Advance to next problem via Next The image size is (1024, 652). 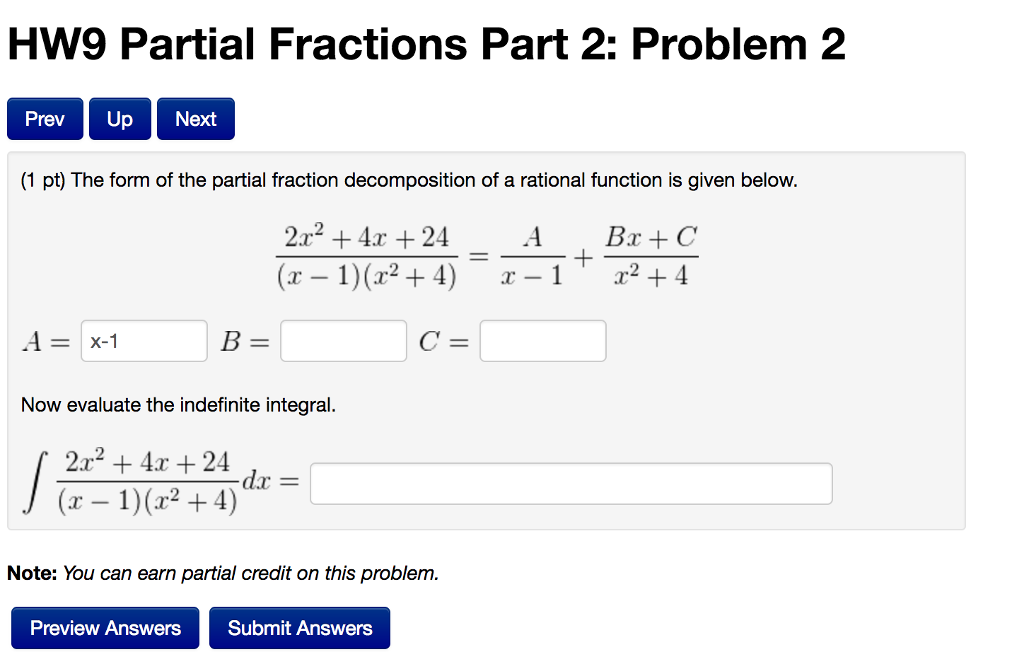(195, 118)
